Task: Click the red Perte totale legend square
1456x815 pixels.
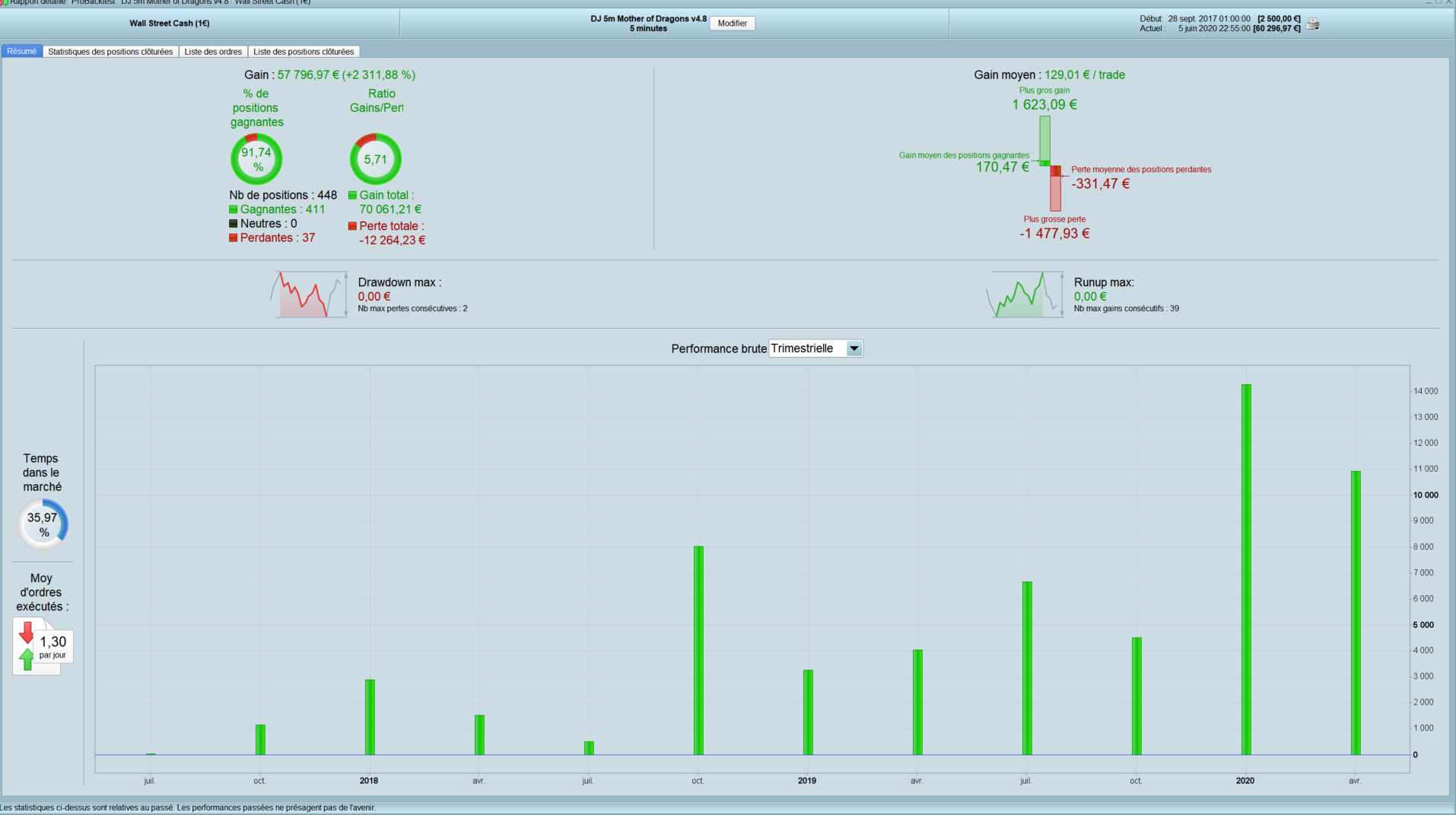Action: click(352, 226)
